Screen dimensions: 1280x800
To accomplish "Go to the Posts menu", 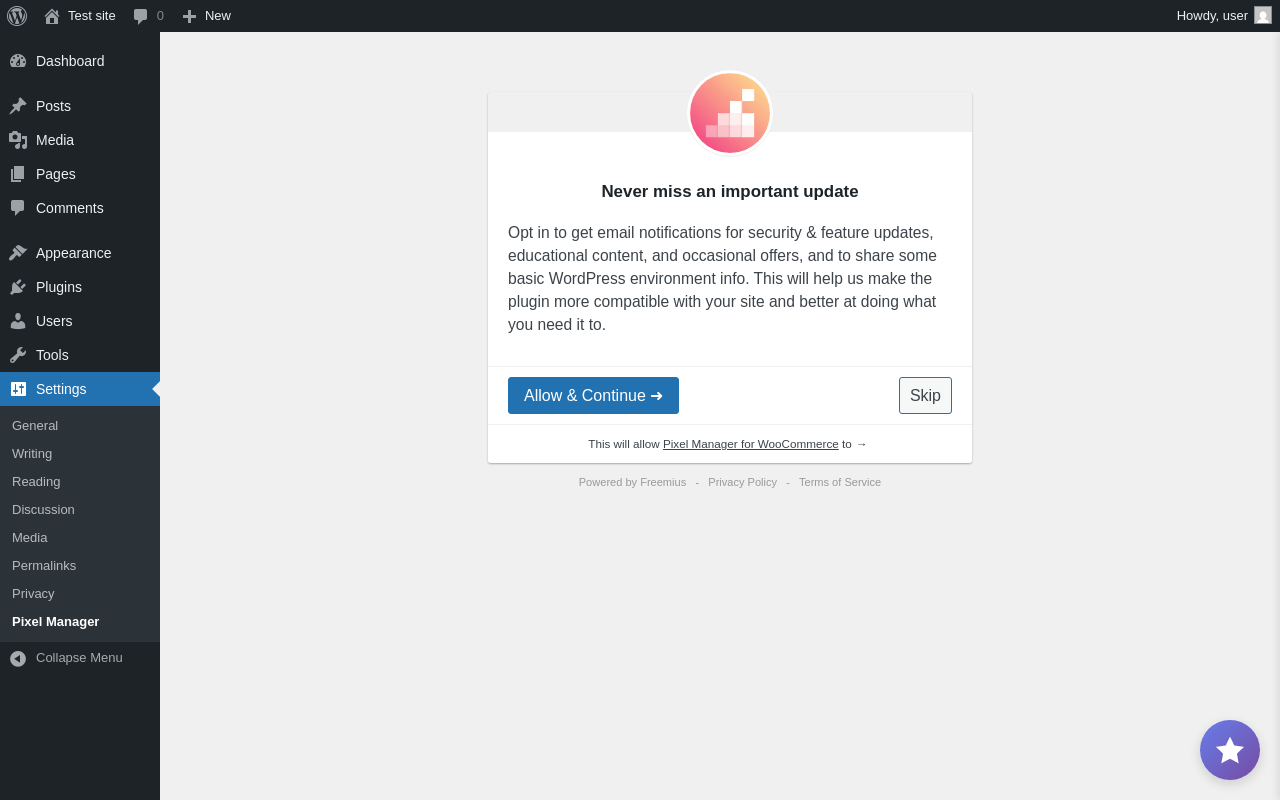I will point(80,106).
